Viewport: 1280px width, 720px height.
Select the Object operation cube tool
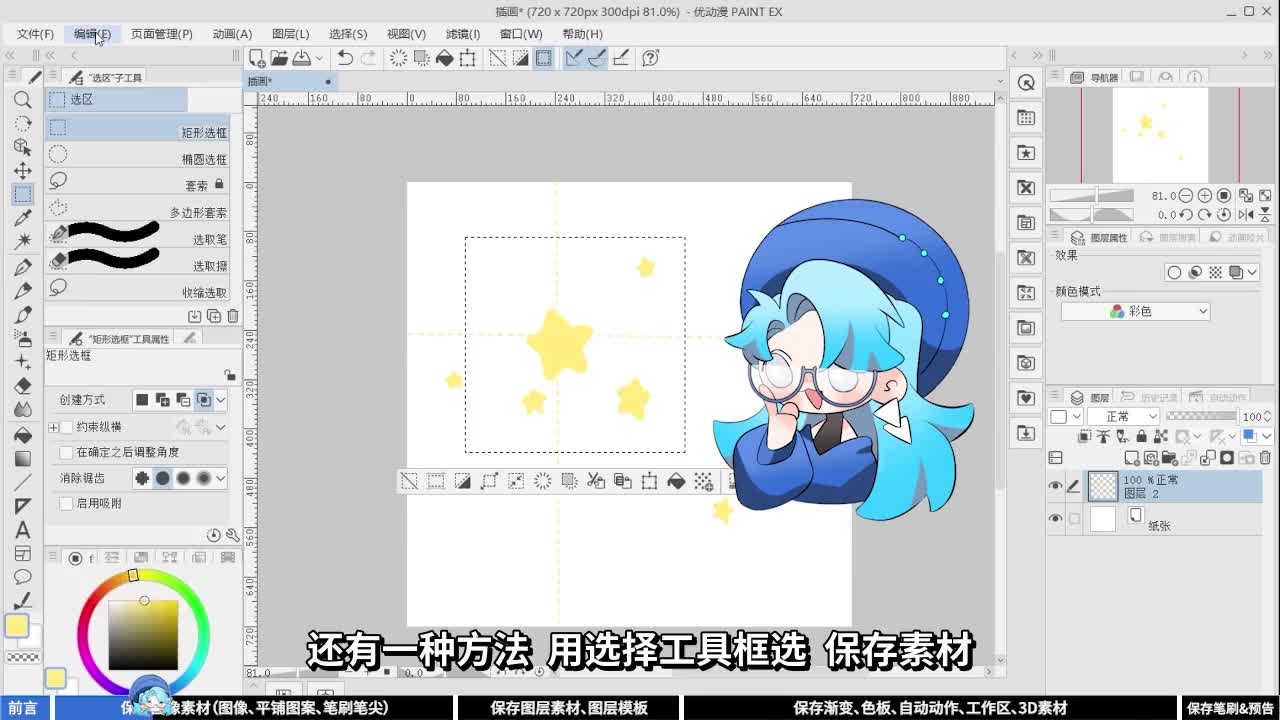coord(23,147)
